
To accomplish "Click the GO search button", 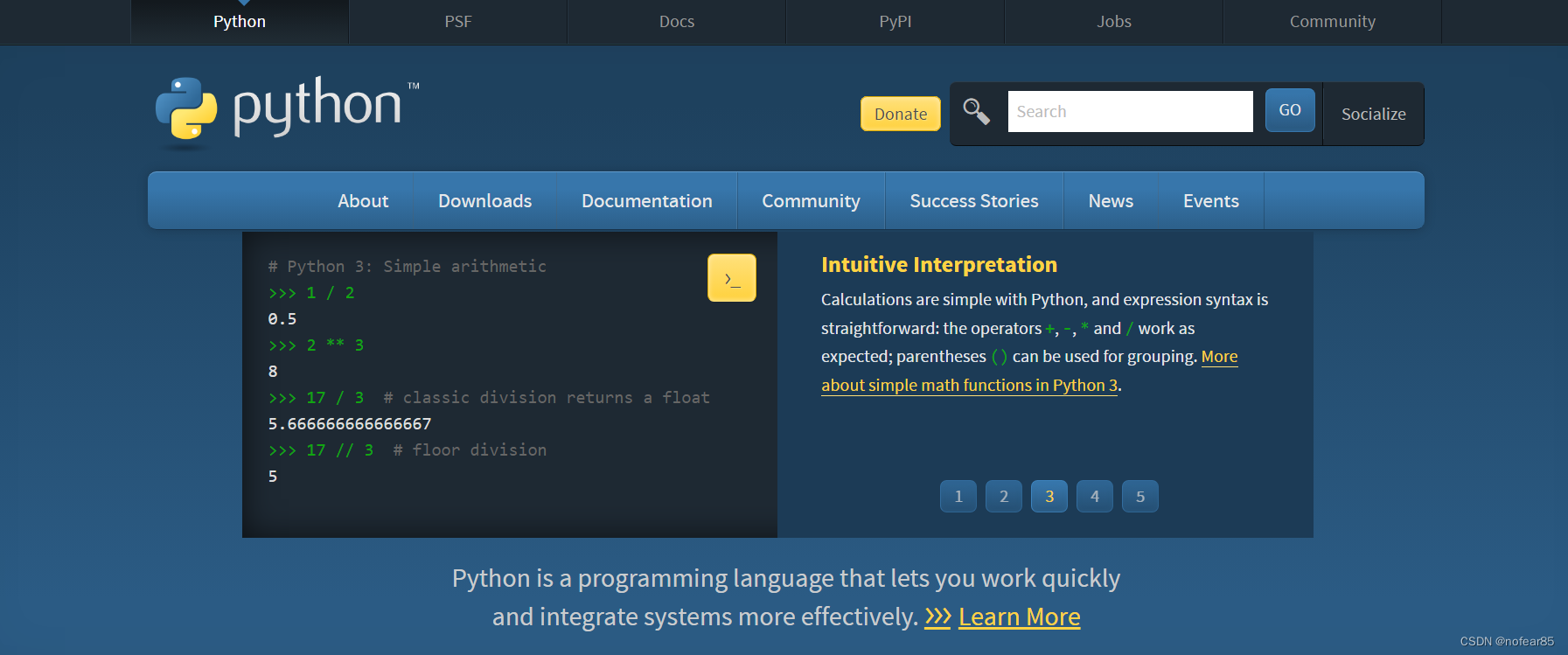I will point(1290,110).
